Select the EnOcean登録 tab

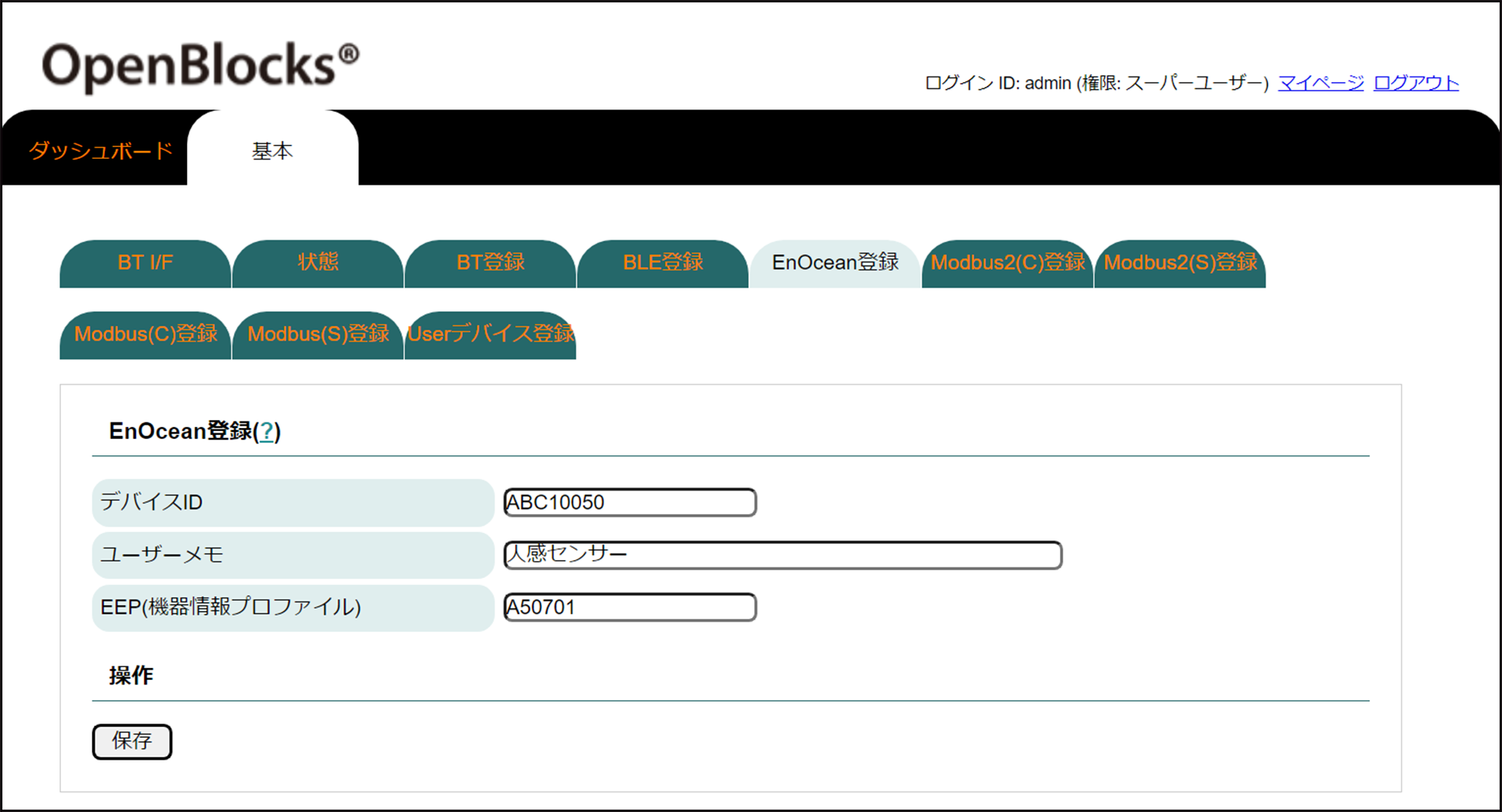[835, 264]
